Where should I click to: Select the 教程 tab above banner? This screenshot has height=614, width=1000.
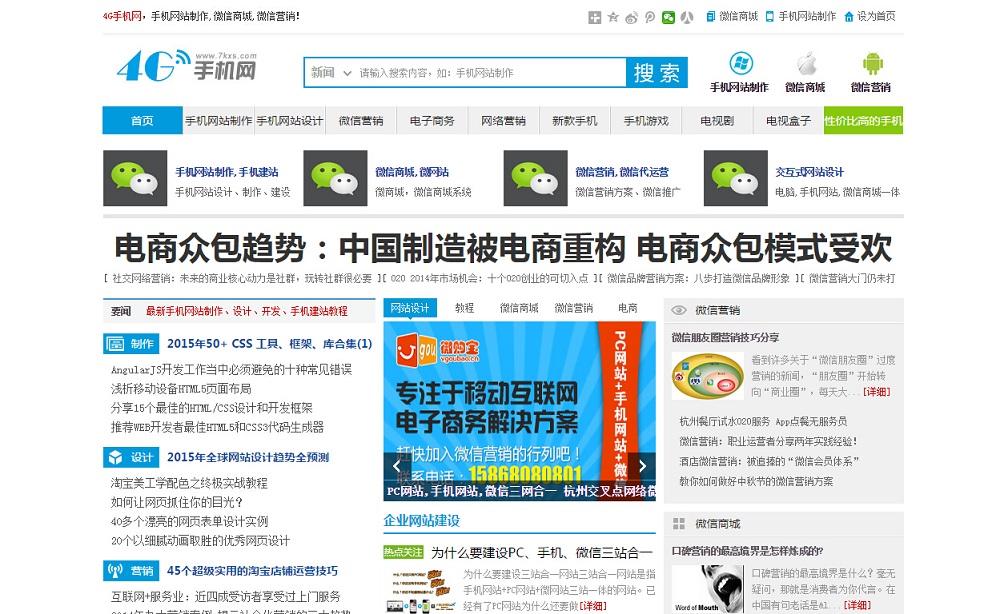[464, 308]
